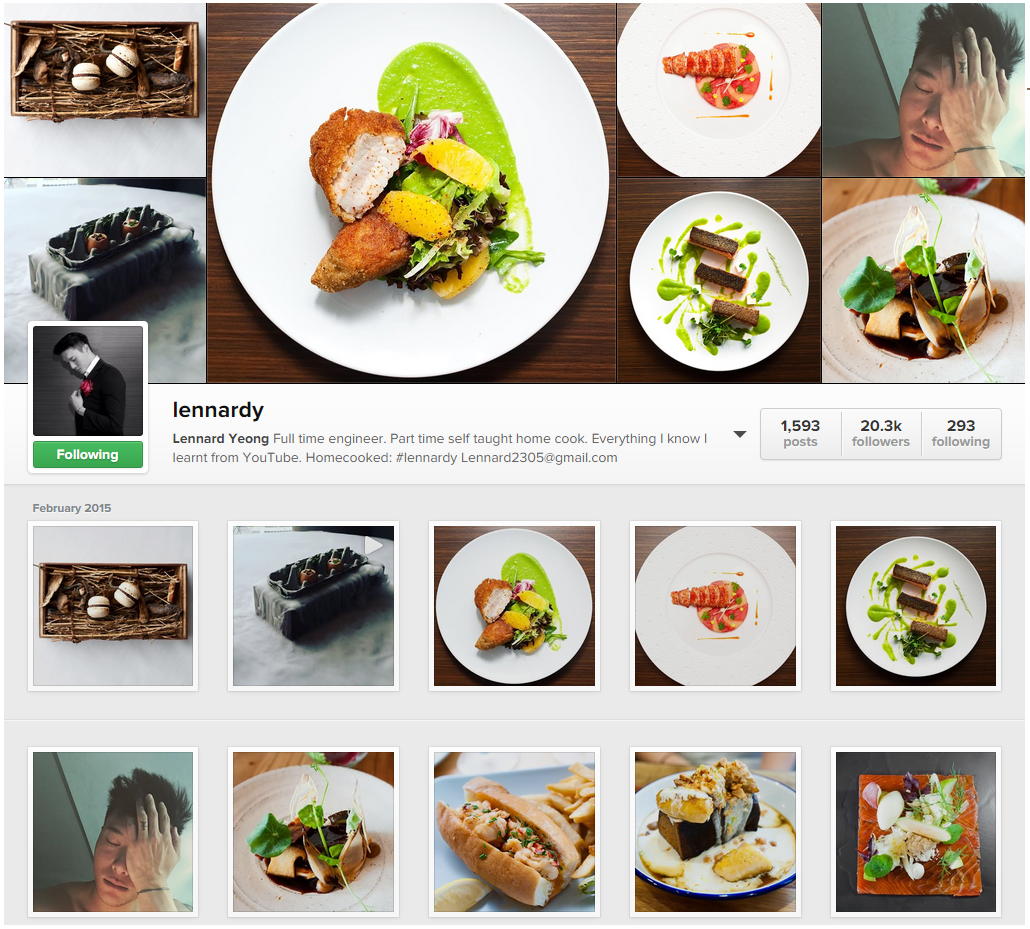Click the lennardy username heading

click(x=218, y=410)
